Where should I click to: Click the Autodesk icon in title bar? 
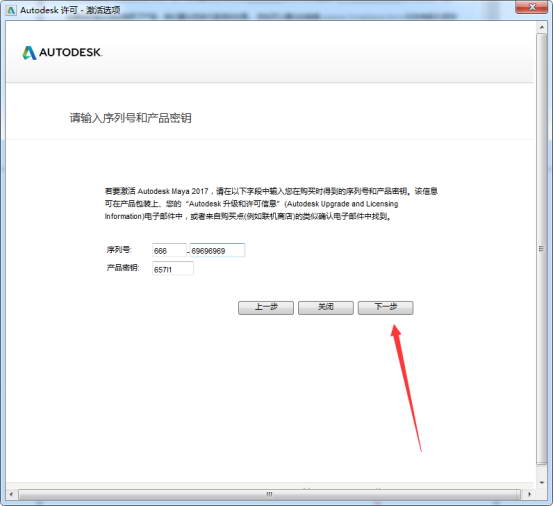pyautogui.click(x=11, y=10)
